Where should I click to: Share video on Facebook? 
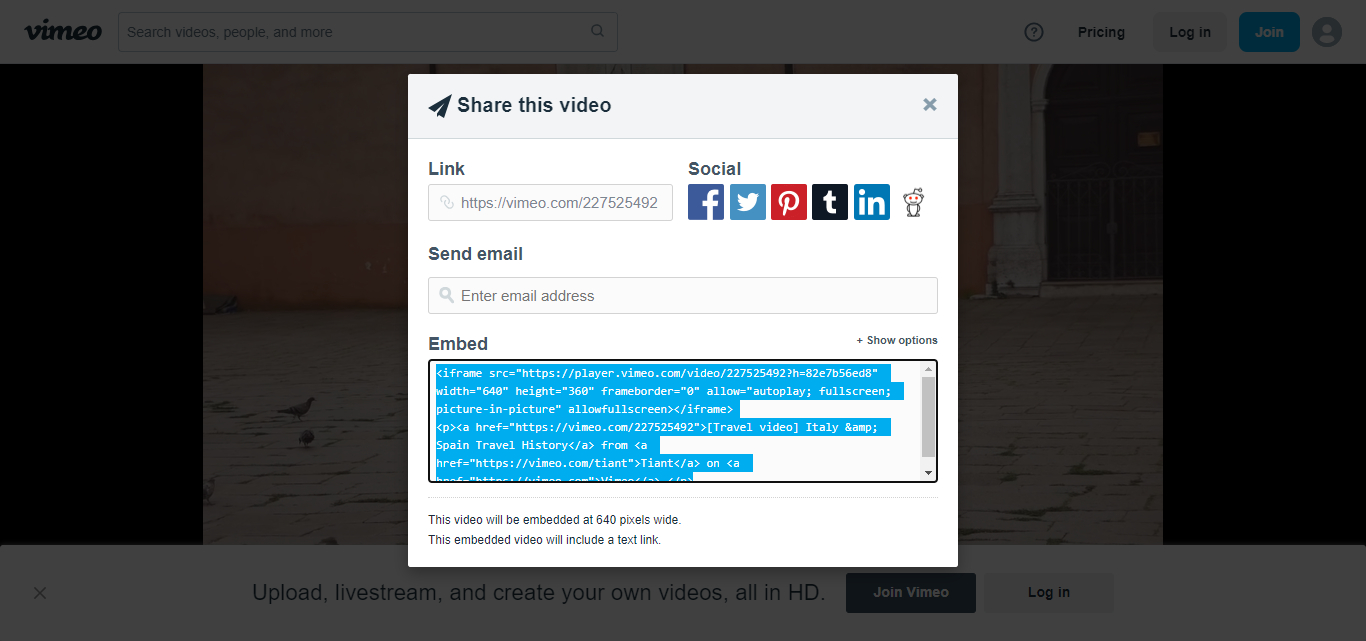pyautogui.click(x=706, y=203)
